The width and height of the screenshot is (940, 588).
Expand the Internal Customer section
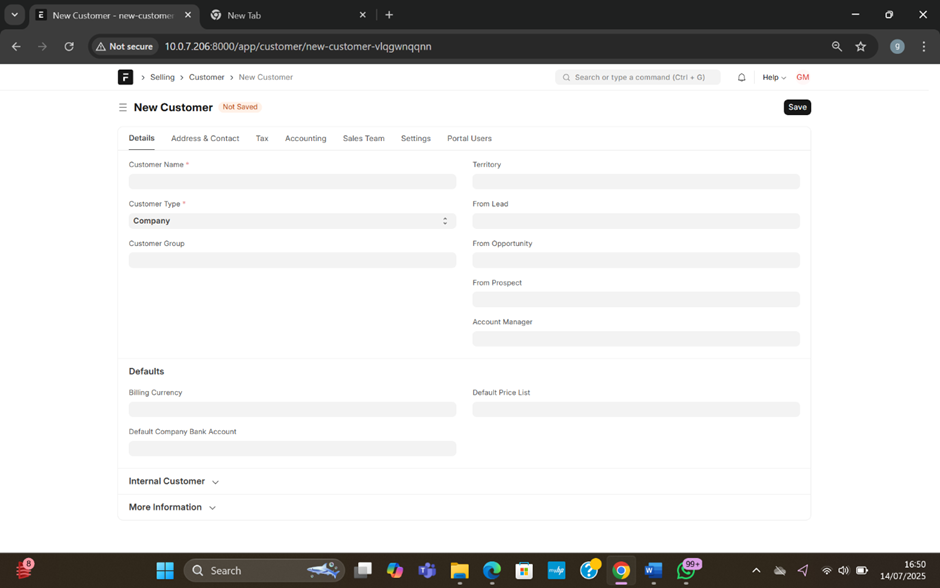point(174,481)
